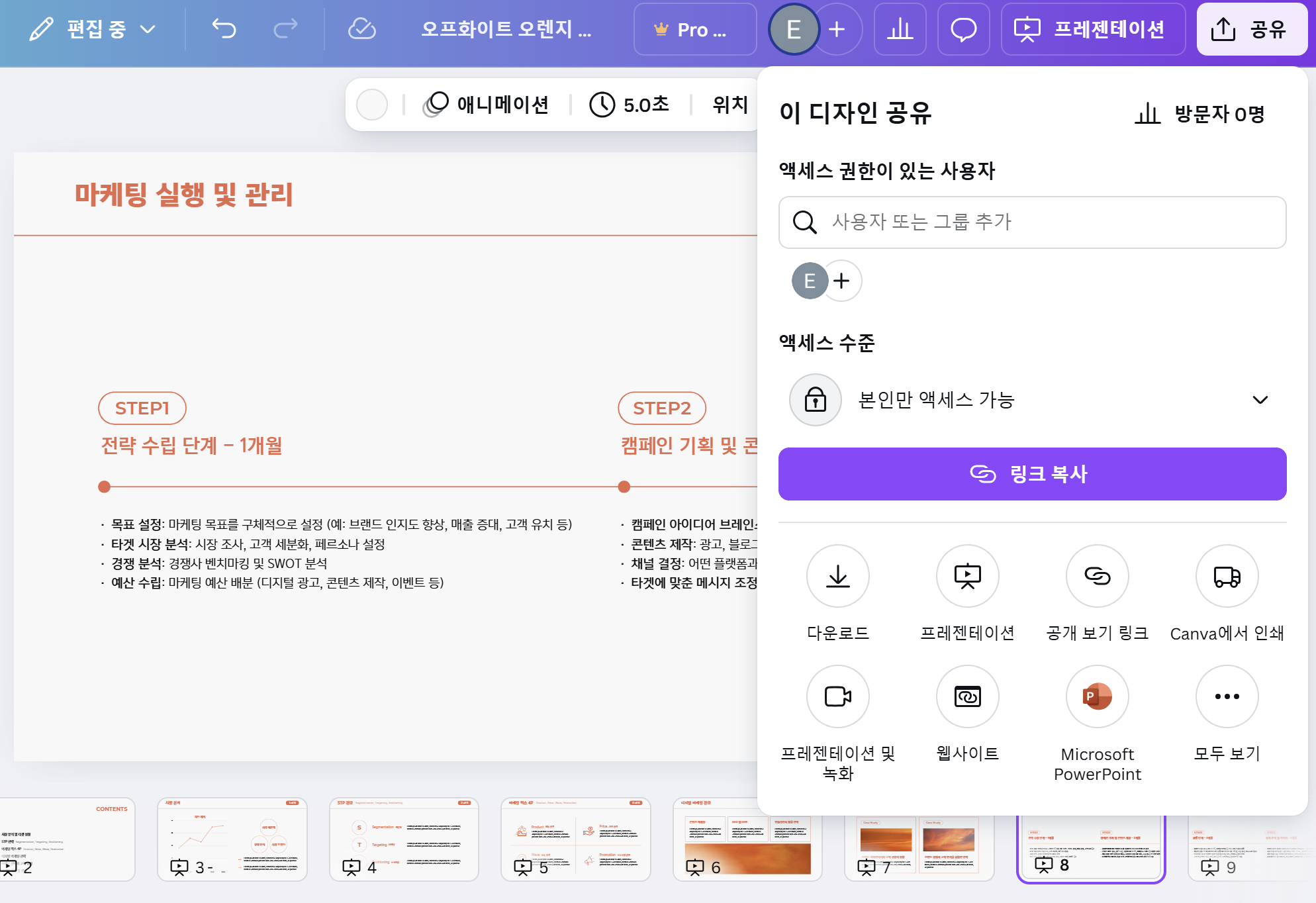The width and height of the screenshot is (1316, 903).
Task: Open the 편집 중 editing mode dropdown
Action: [93, 29]
